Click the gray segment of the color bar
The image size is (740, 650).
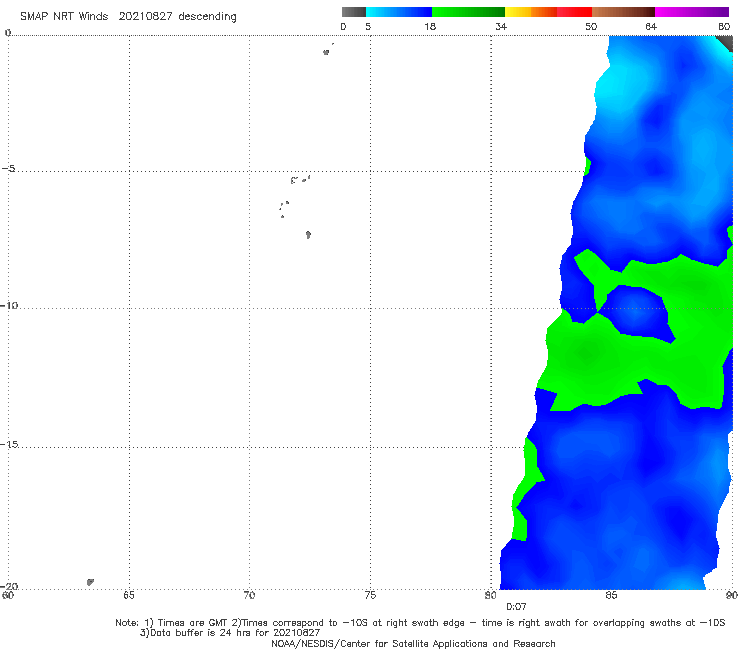(x=354, y=12)
